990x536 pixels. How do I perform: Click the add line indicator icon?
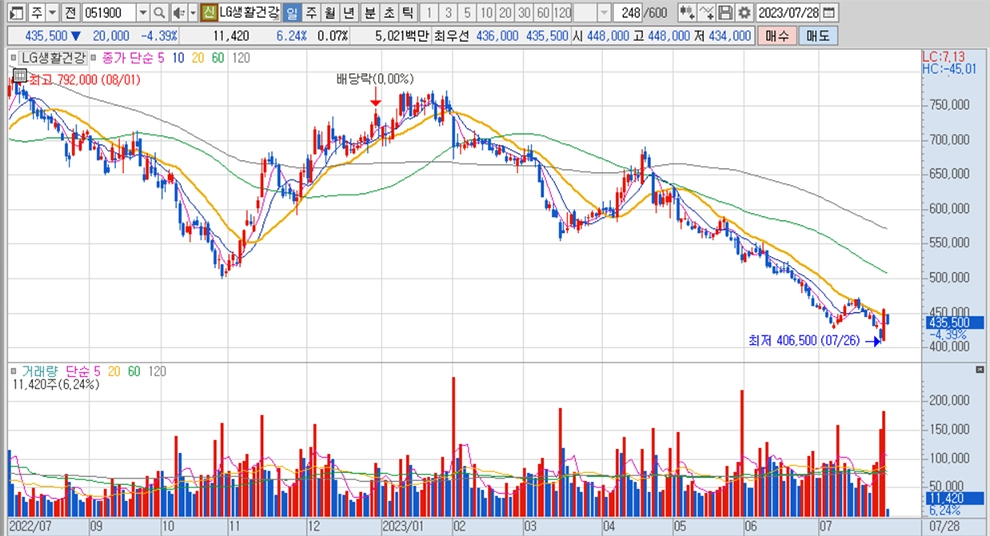click(706, 13)
